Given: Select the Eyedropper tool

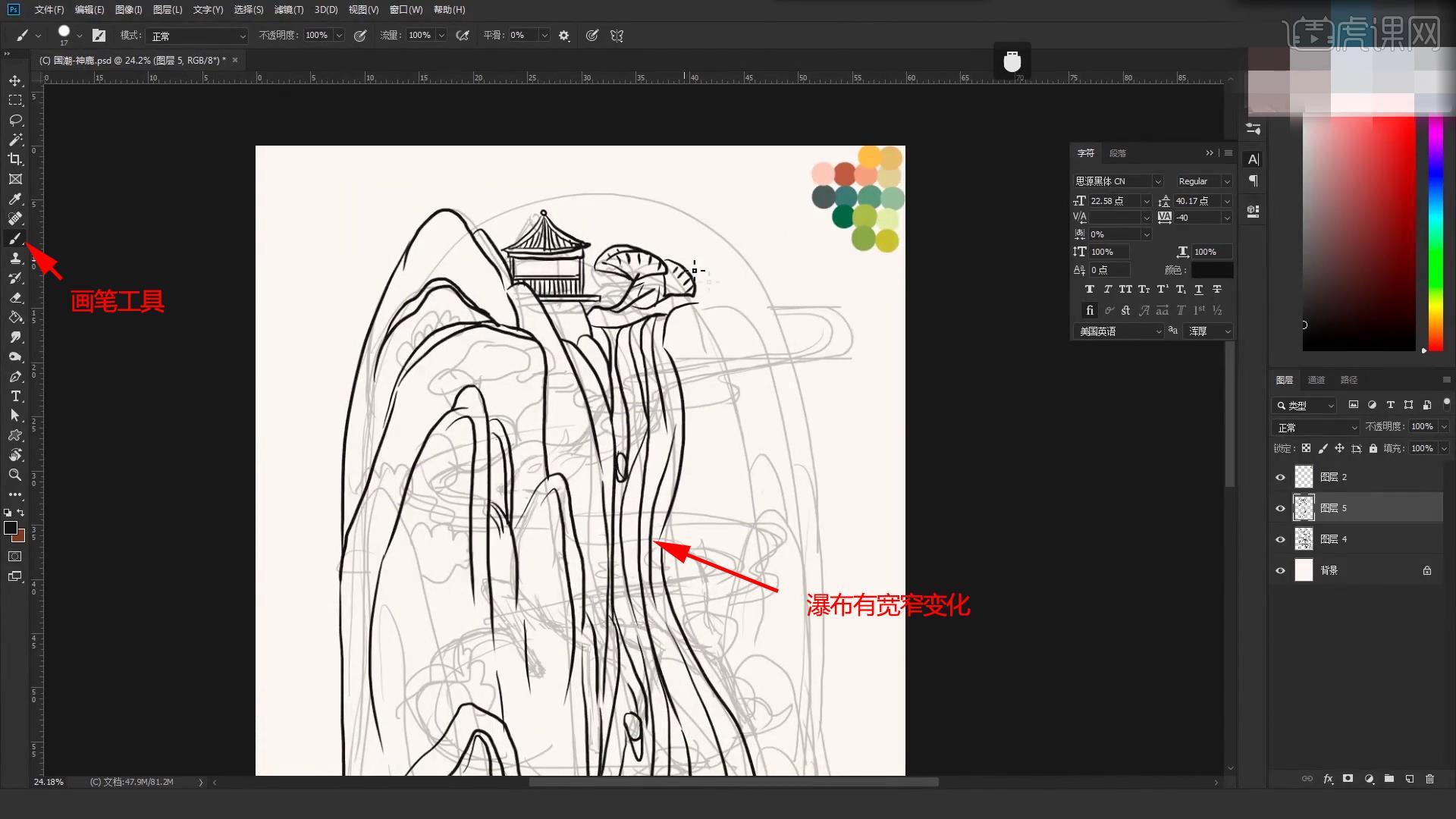Looking at the screenshot, I should coord(15,199).
